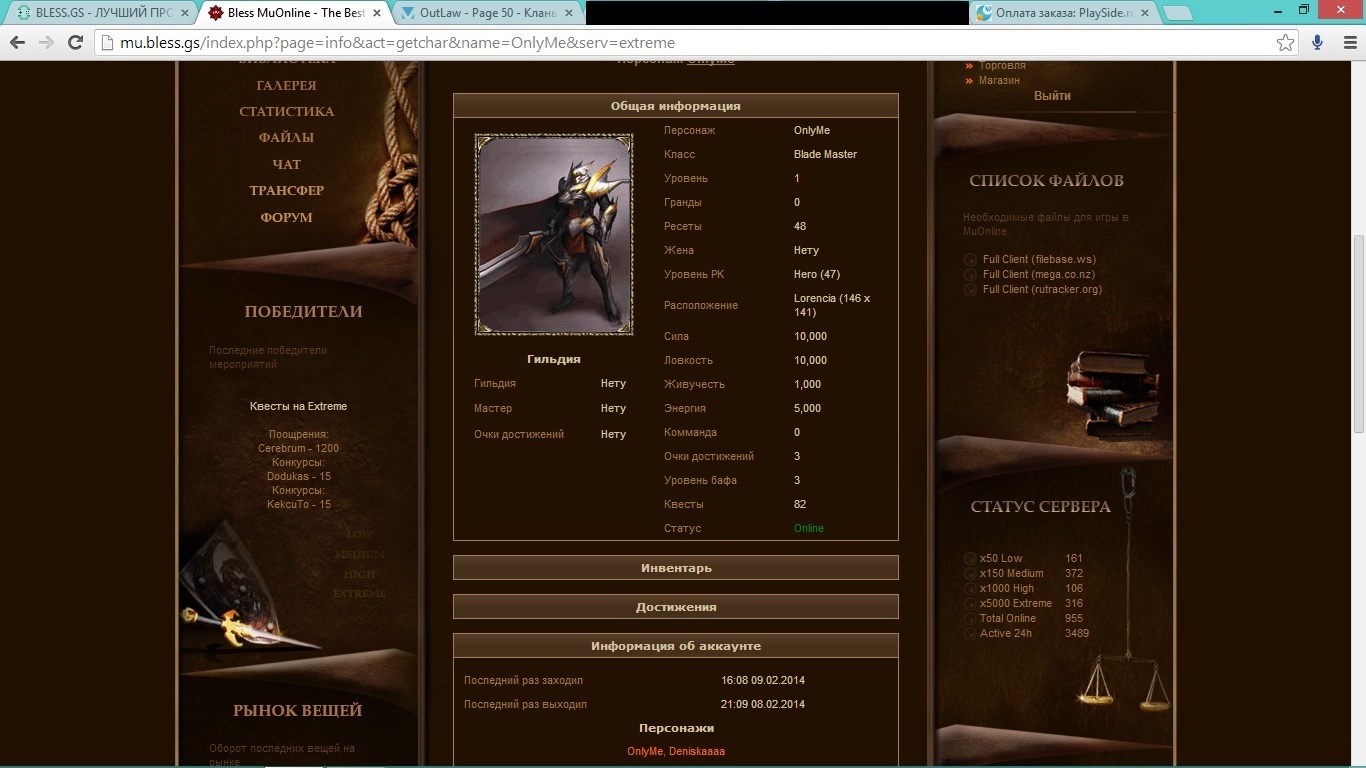1366x768 pixels.
Task: Close the Bless MuOnline tab with its X
Action: click(x=377, y=14)
